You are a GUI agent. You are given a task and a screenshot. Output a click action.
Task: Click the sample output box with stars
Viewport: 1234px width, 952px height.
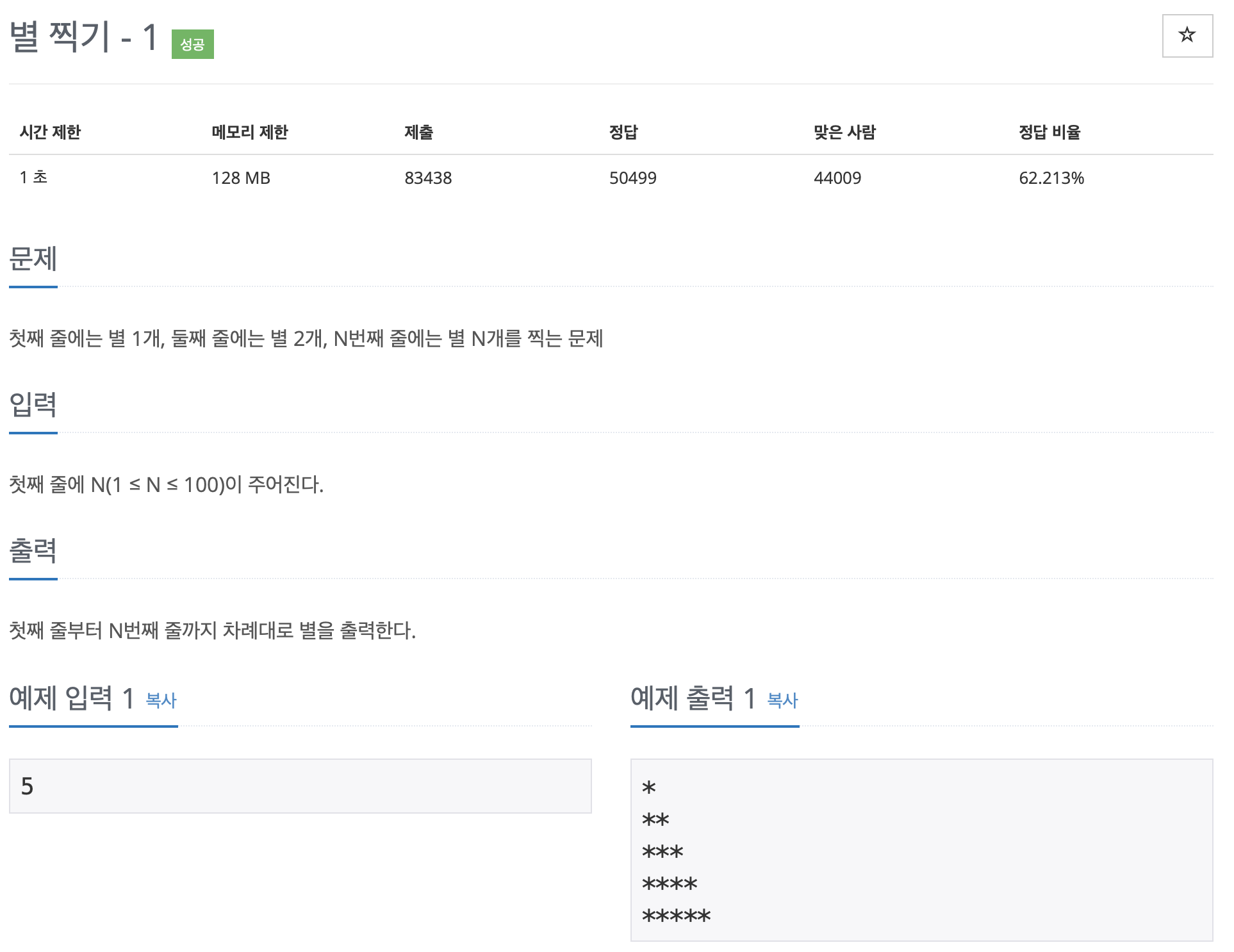(921, 850)
